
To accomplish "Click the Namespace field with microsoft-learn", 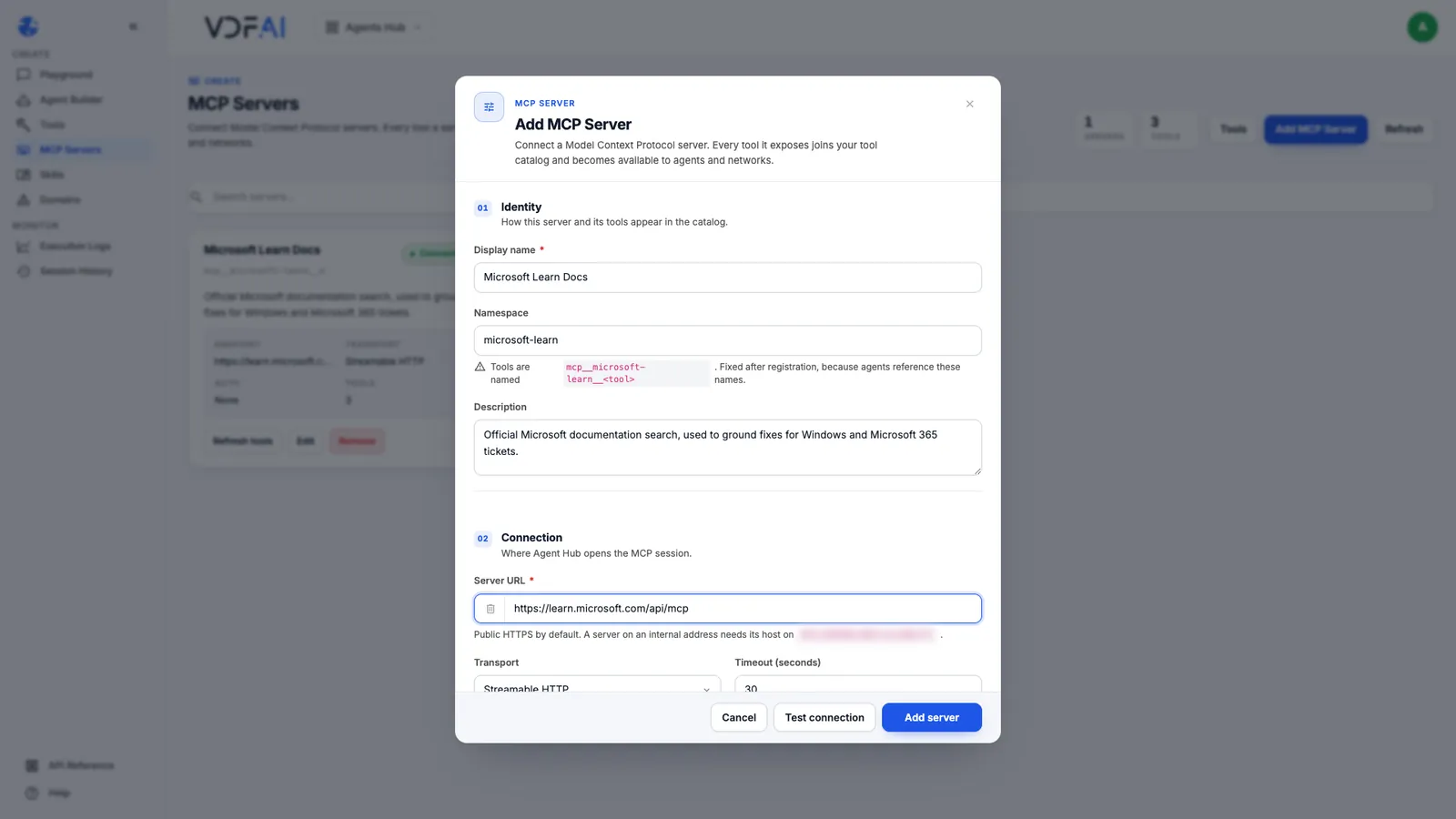I will tap(728, 340).
